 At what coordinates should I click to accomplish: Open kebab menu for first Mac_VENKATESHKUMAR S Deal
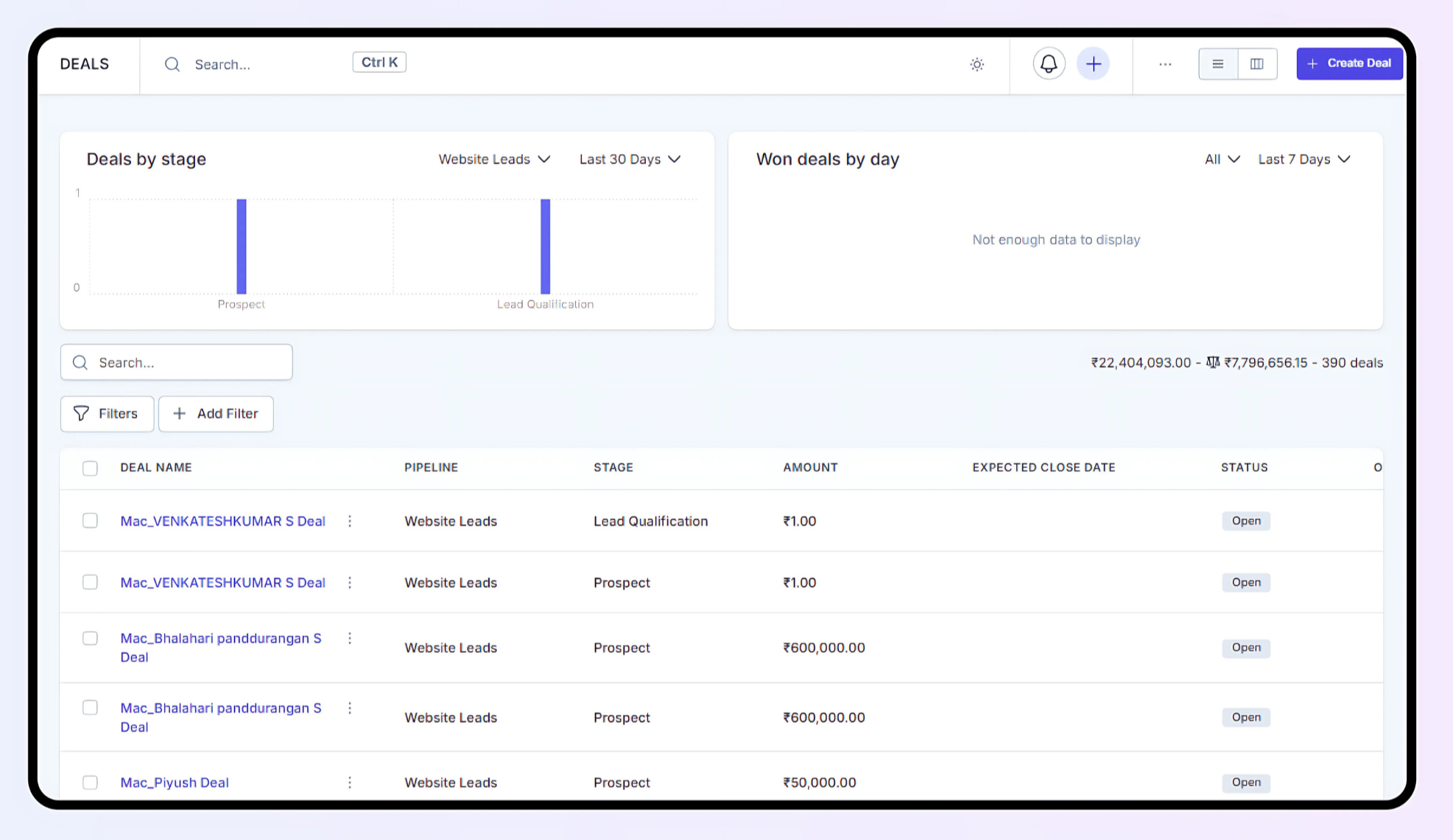(x=350, y=521)
